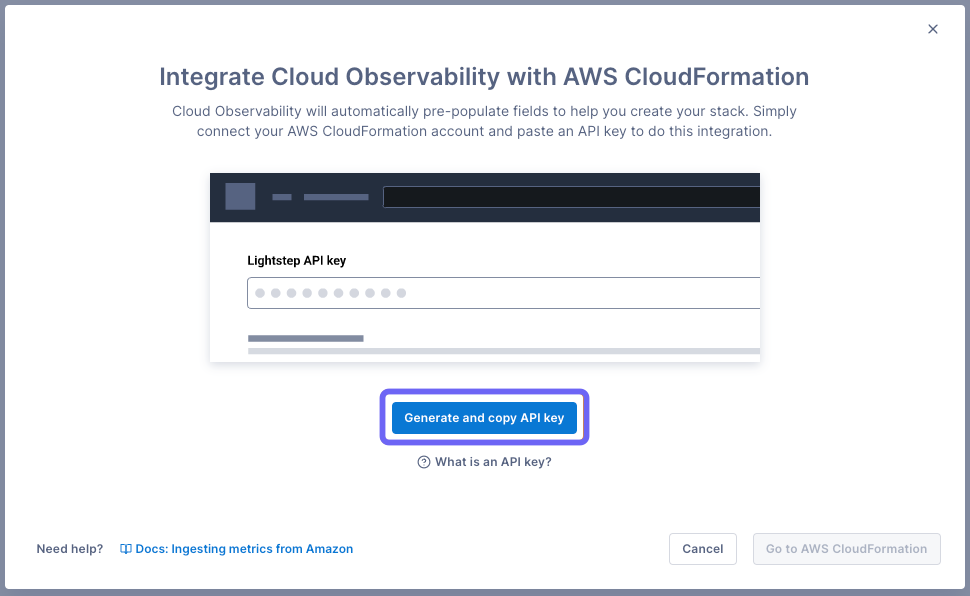Click the X to dismiss the integration dialog
Screen dimensions: 970x596
[932, 29]
